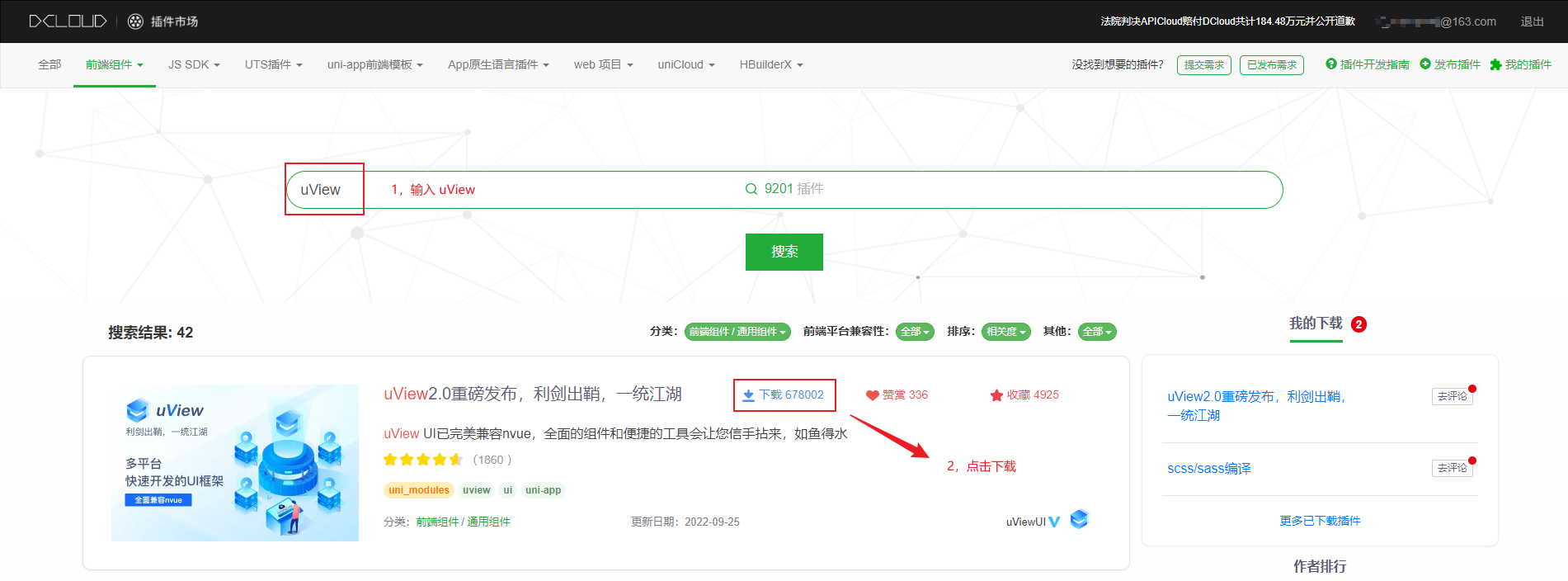Click the red 2 badge next to 我的下载
1568x581 pixels.
tap(1358, 324)
